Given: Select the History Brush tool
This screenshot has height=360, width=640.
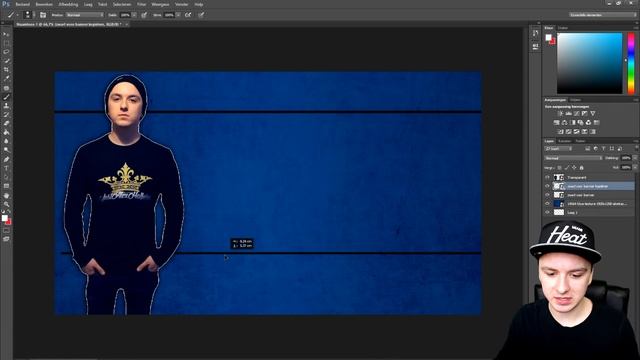Looking at the screenshot, I should pos(6,114).
